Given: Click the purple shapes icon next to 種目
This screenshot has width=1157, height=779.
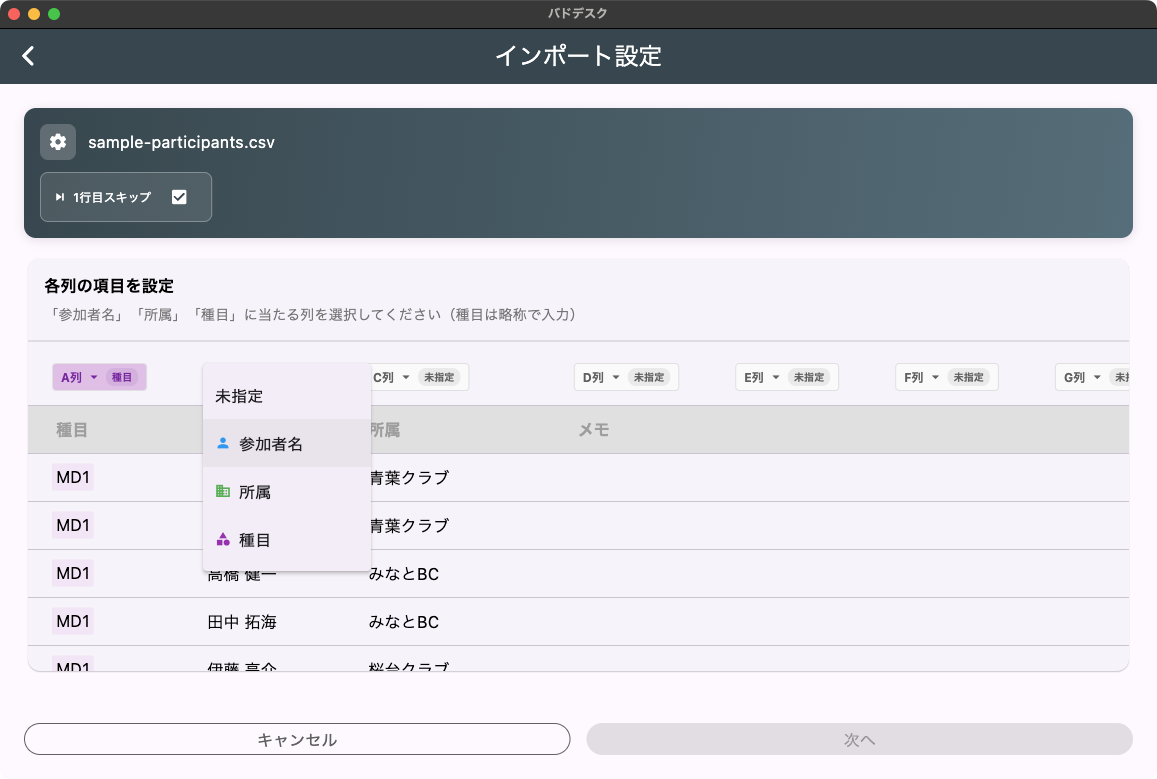Looking at the screenshot, I should point(223,539).
